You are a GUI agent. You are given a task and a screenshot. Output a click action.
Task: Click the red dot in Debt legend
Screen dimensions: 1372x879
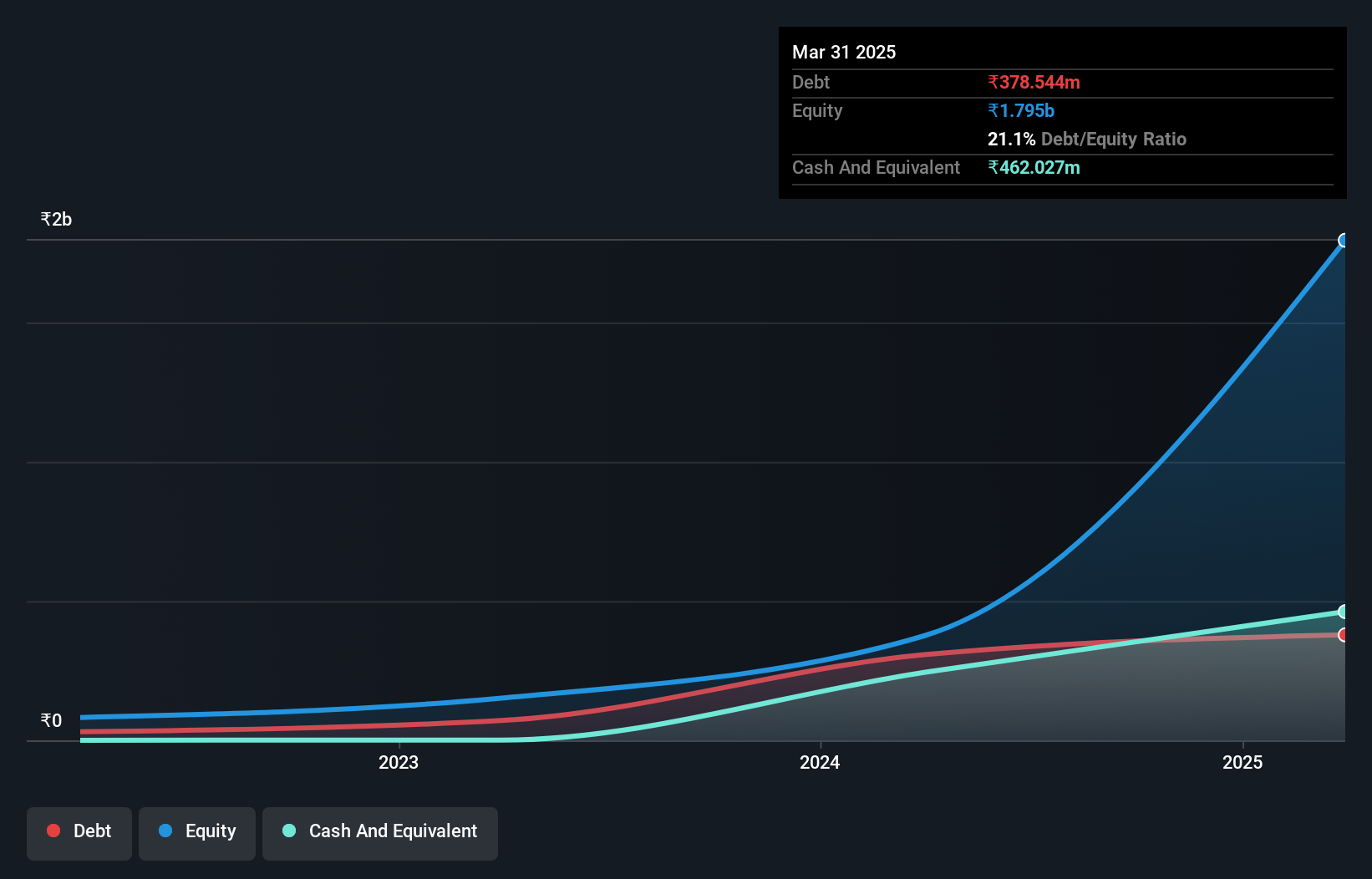(x=53, y=831)
